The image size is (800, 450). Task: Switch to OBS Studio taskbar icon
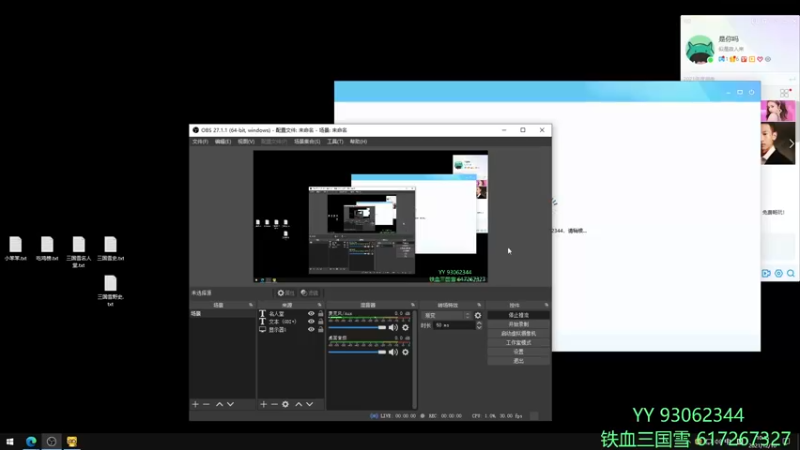[52, 441]
